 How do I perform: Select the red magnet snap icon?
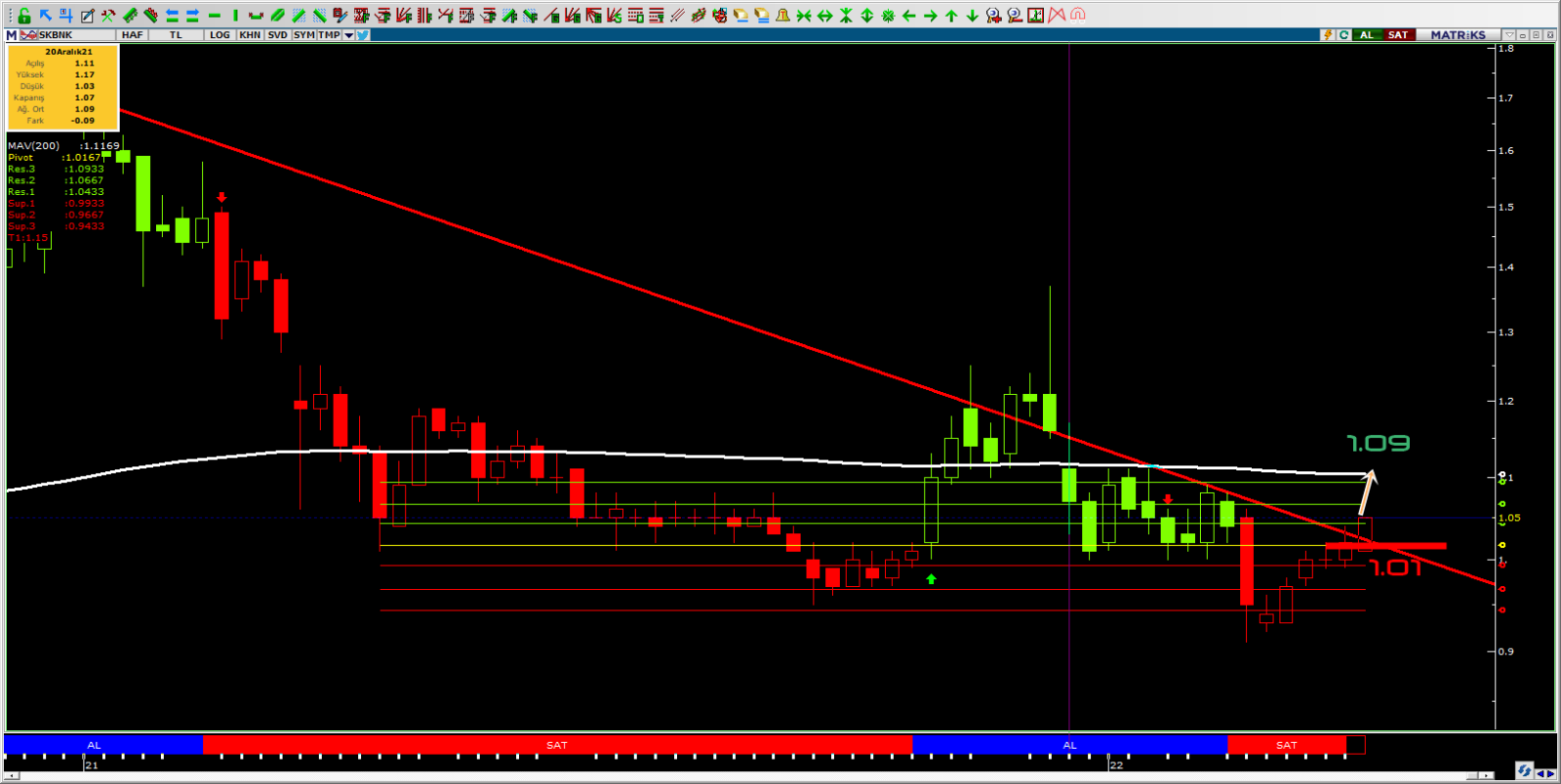[1078, 16]
